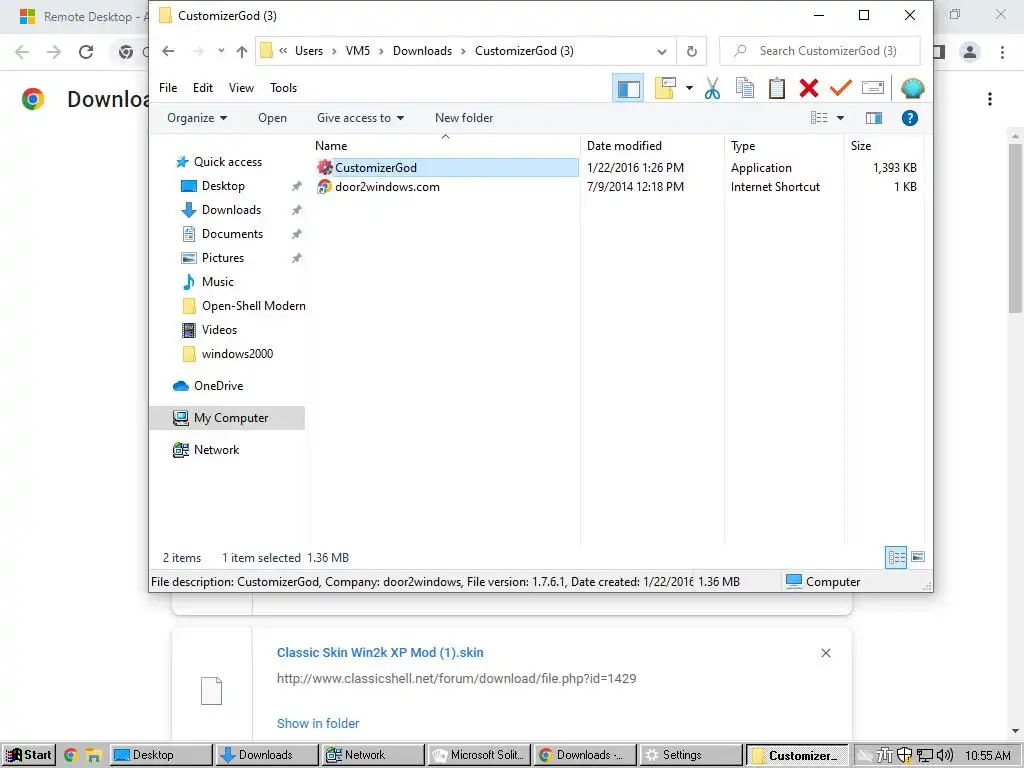Click the Paste clipboard icon in toolbar
Image resolution: width=1024 pixels, height=768 pixels.
(776, 88)
